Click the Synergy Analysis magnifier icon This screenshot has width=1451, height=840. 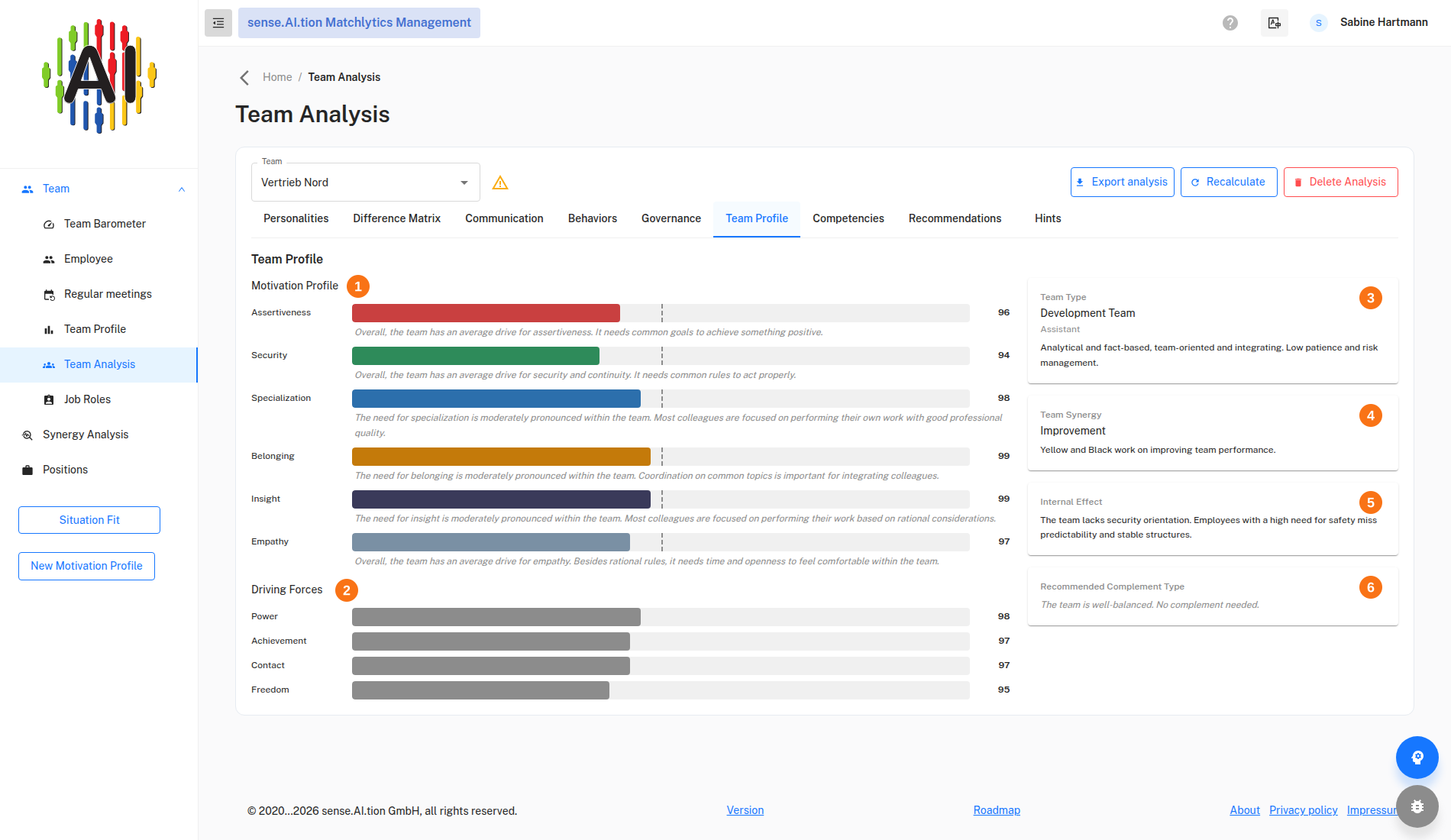pyautogui.click(x=27, y=435)
